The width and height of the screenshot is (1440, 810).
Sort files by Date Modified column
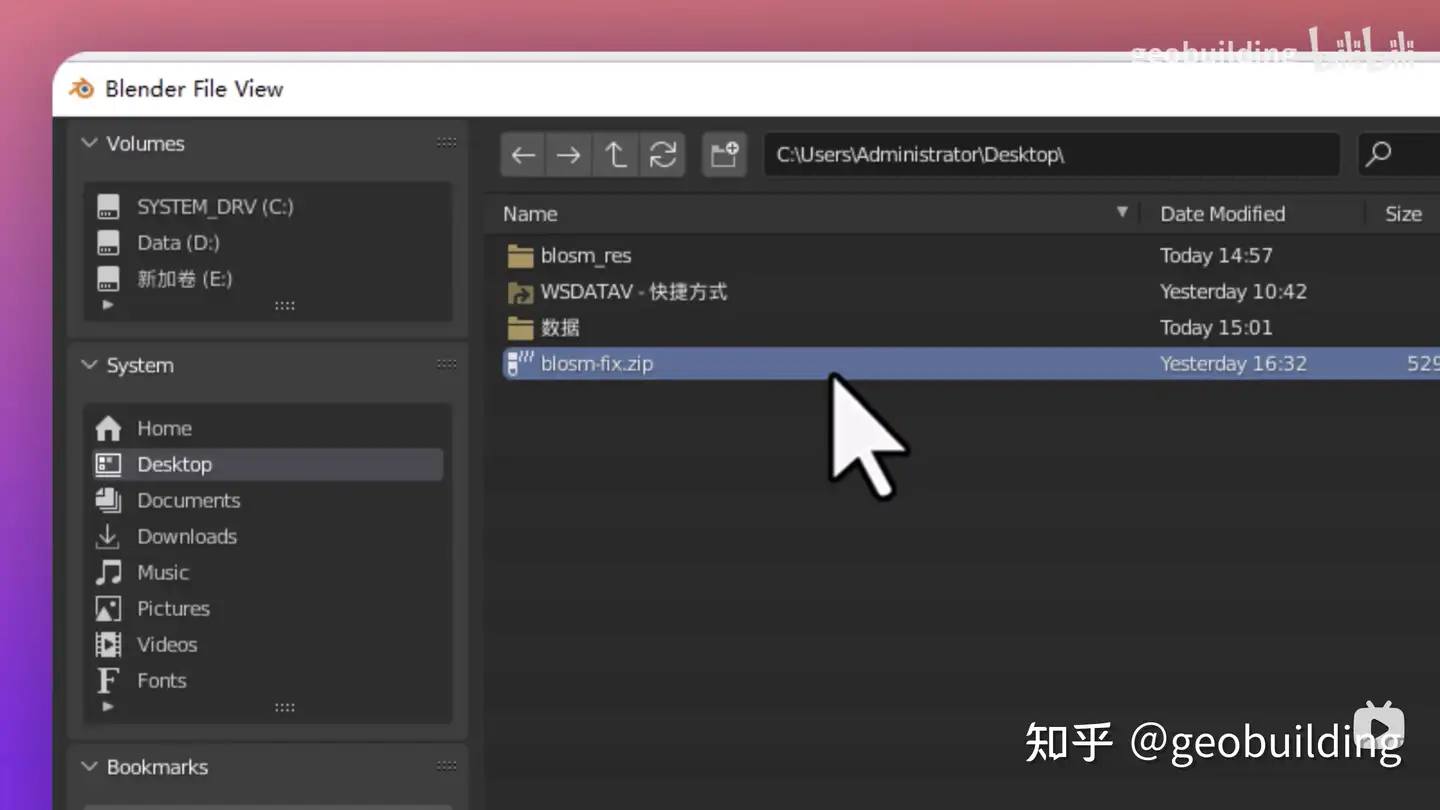tap(1222, 214)
